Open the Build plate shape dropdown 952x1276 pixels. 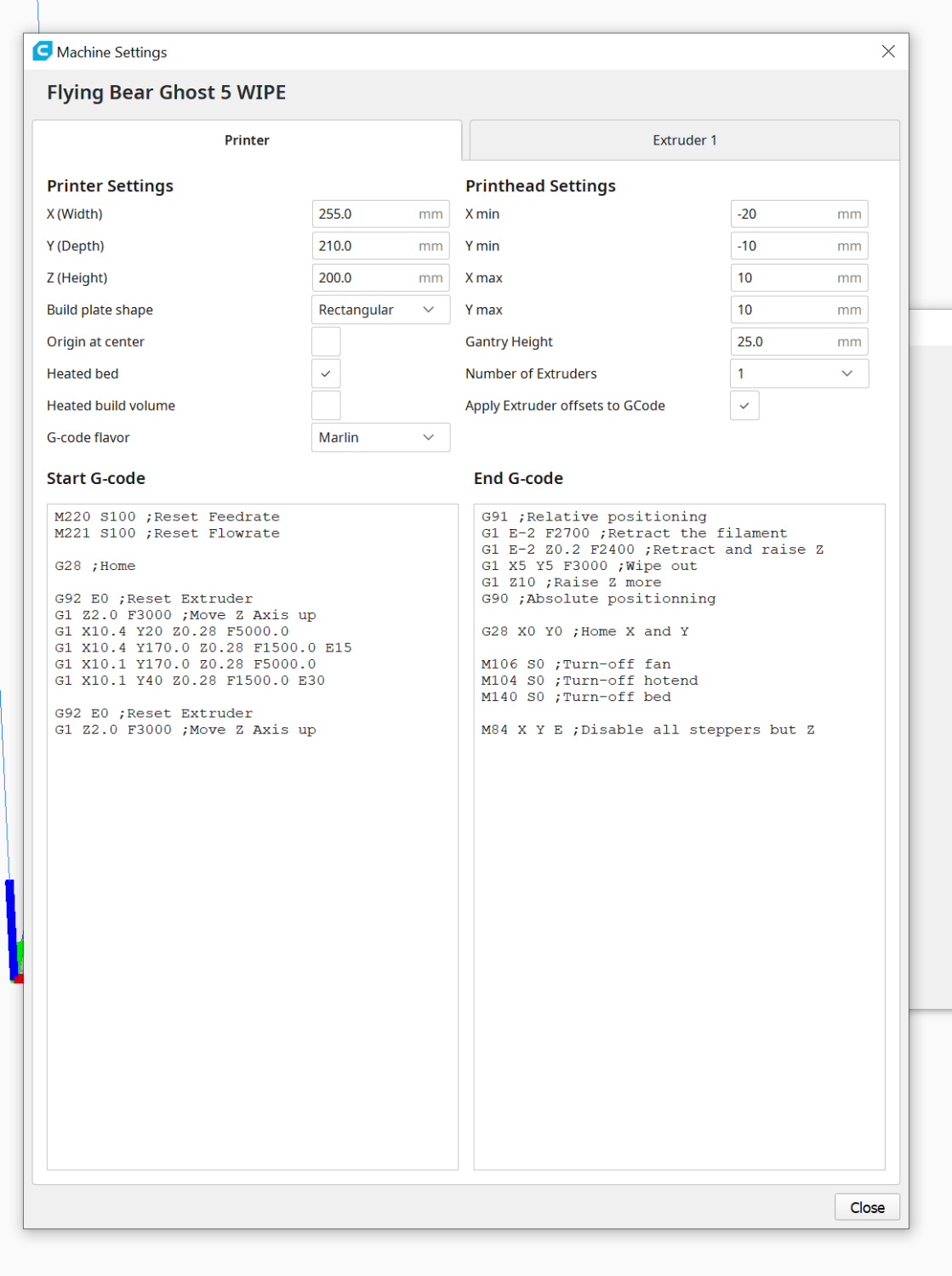379,310
